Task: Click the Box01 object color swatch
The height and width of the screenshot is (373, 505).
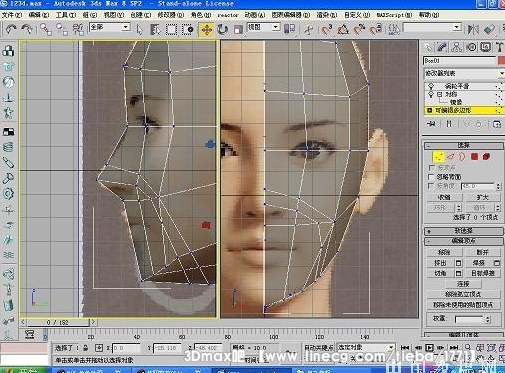Action: [x=501, y=61]
